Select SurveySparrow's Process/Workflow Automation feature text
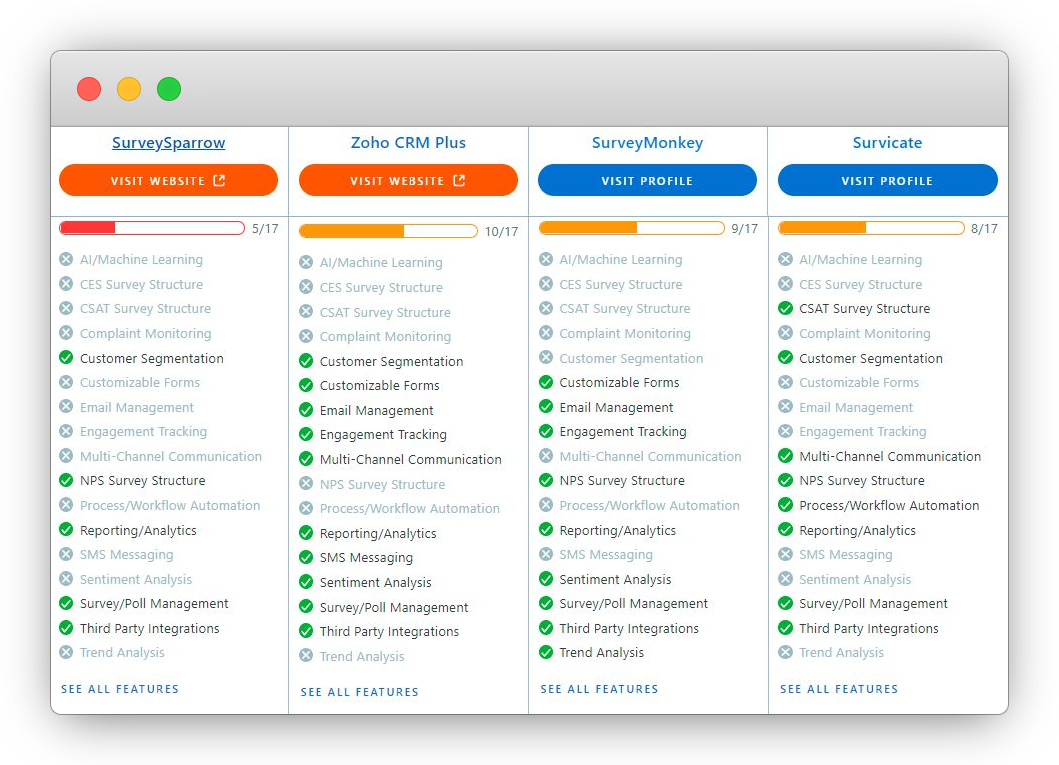The height and width of the screenshot is (765, 1059). 170,506
